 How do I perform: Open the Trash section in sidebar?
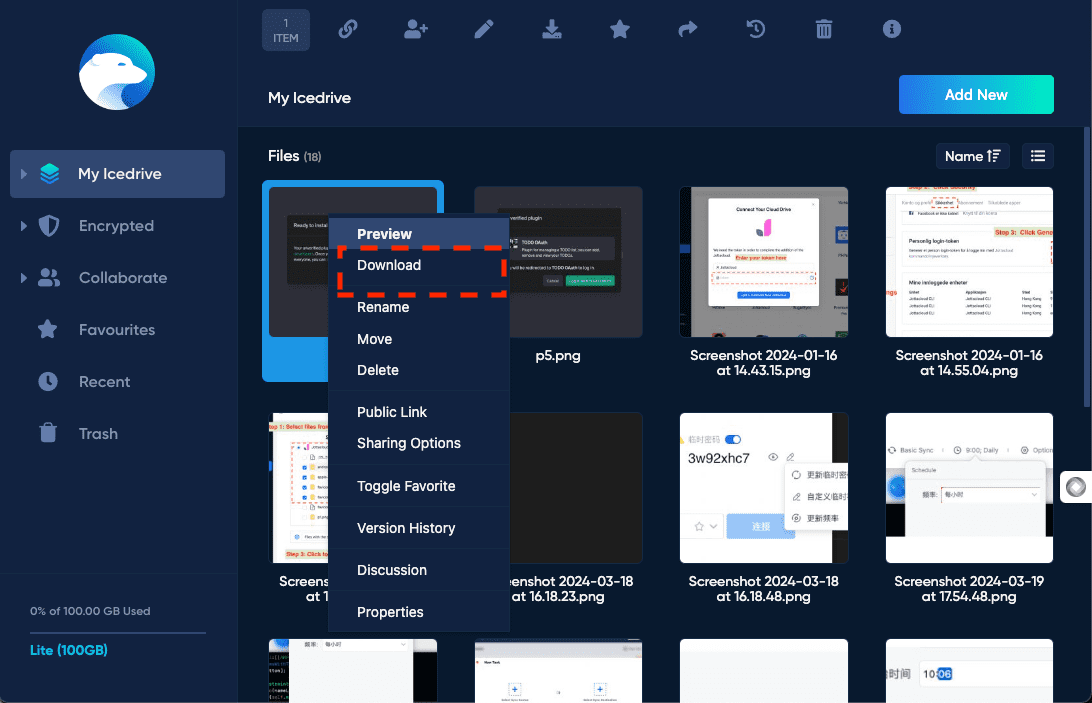(97, 433)
